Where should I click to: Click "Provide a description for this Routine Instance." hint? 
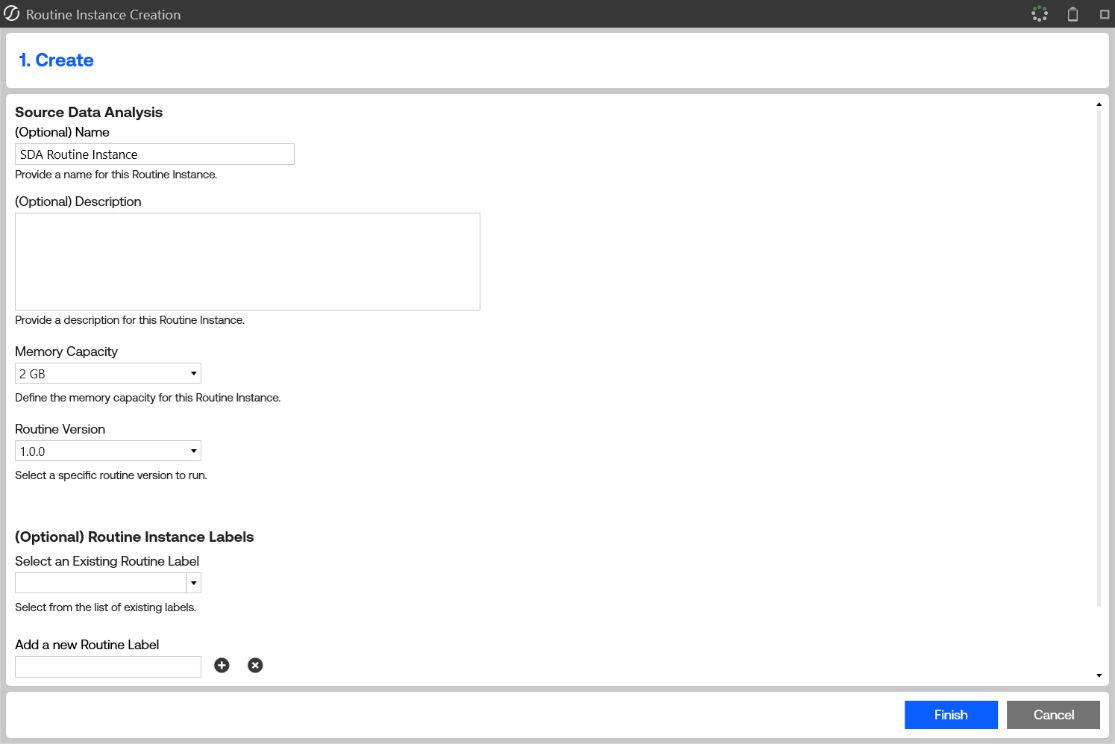click(x=129, y=320)
